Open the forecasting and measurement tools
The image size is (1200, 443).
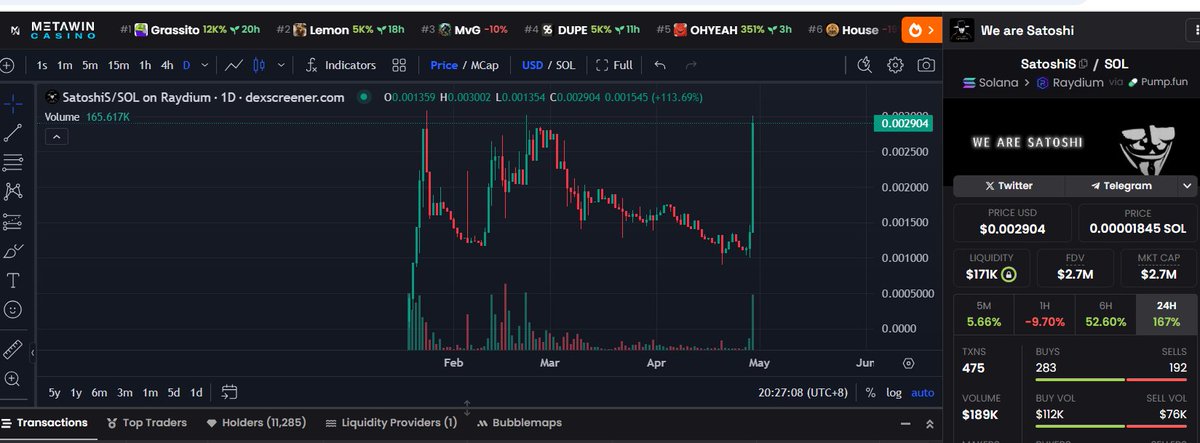[x=13, y=221]
